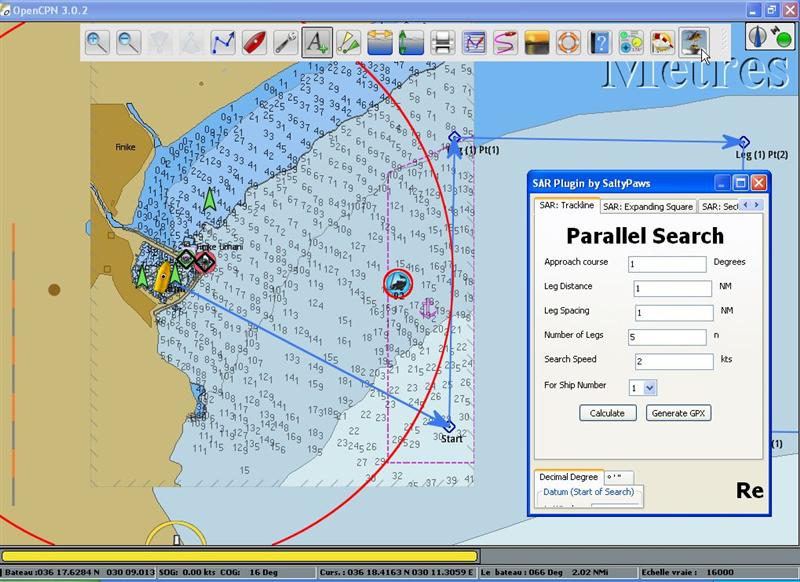Select the Decimal Degree tab
800x582 pixels.
pyautogui.click(x=568, y=477)
